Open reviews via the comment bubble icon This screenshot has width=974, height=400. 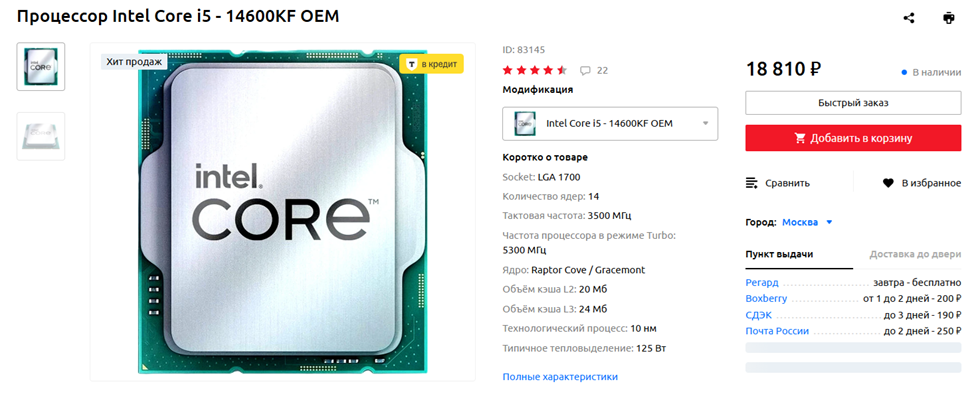[x=585, y=70]
